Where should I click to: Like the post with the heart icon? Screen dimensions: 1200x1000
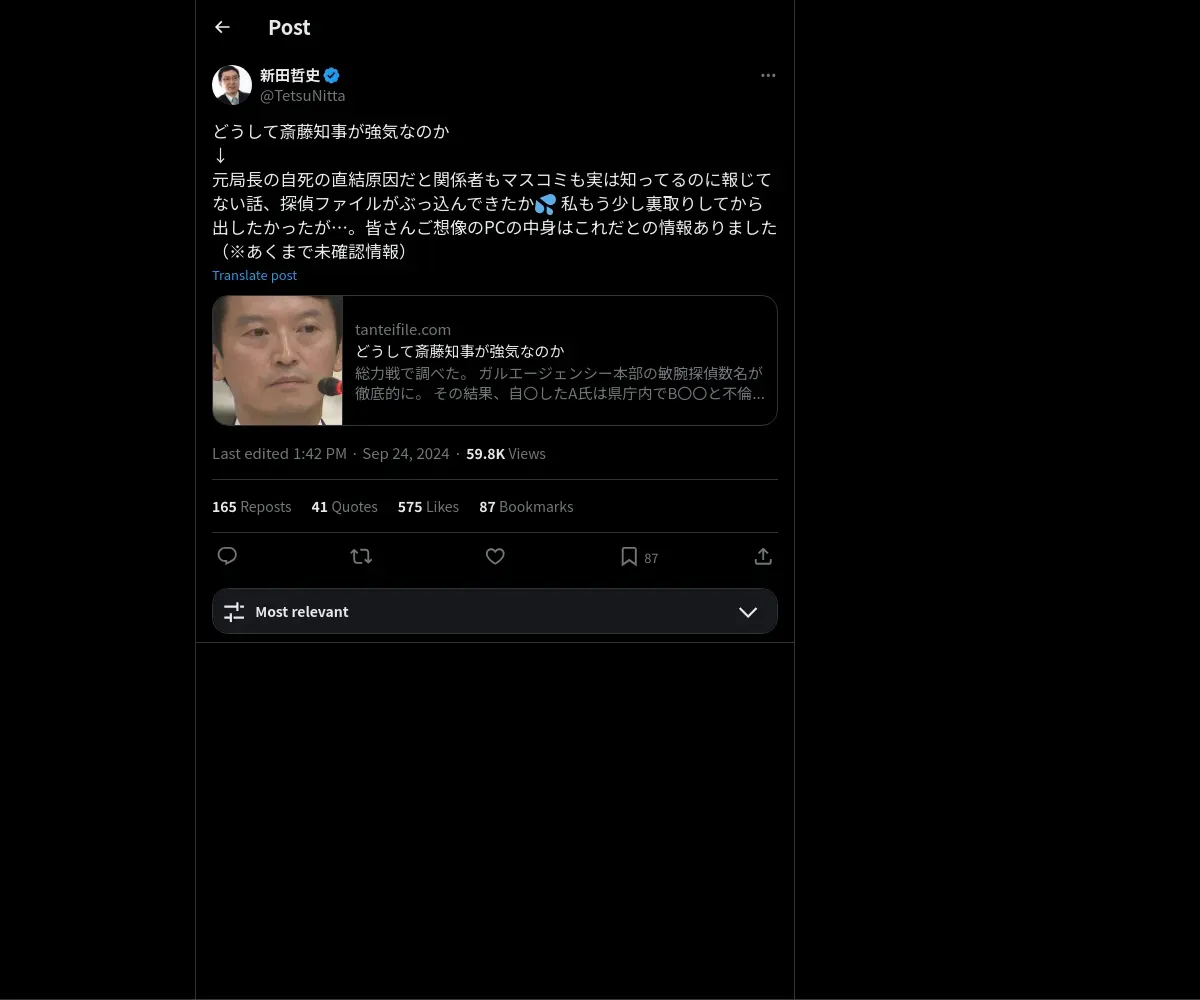[x=495, y=556]
